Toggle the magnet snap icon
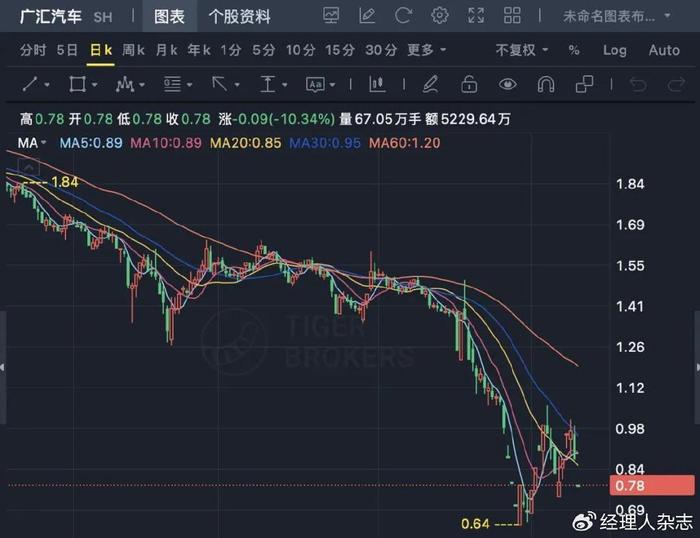This screenshot has width=700, height=538. click(x=546, y=84)
